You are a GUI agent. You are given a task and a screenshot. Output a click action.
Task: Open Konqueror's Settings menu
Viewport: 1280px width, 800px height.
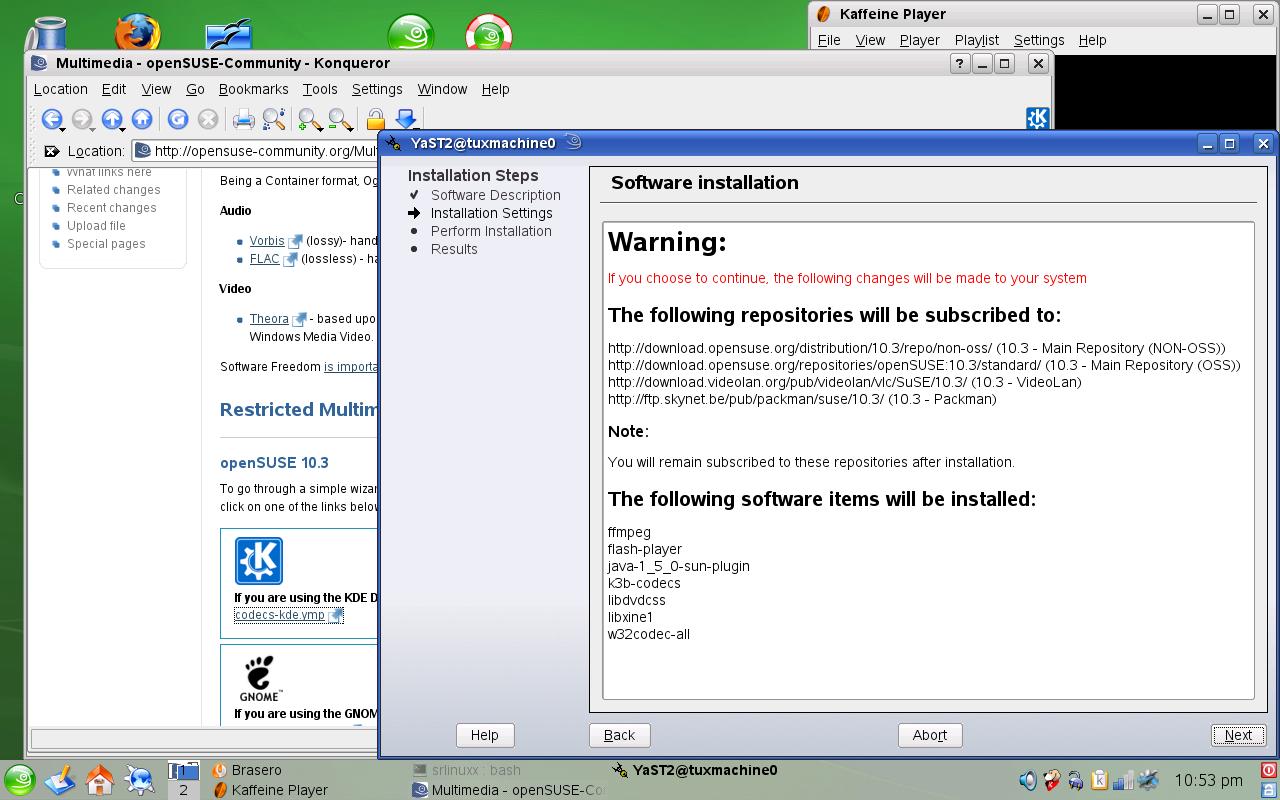pos(377,89)
